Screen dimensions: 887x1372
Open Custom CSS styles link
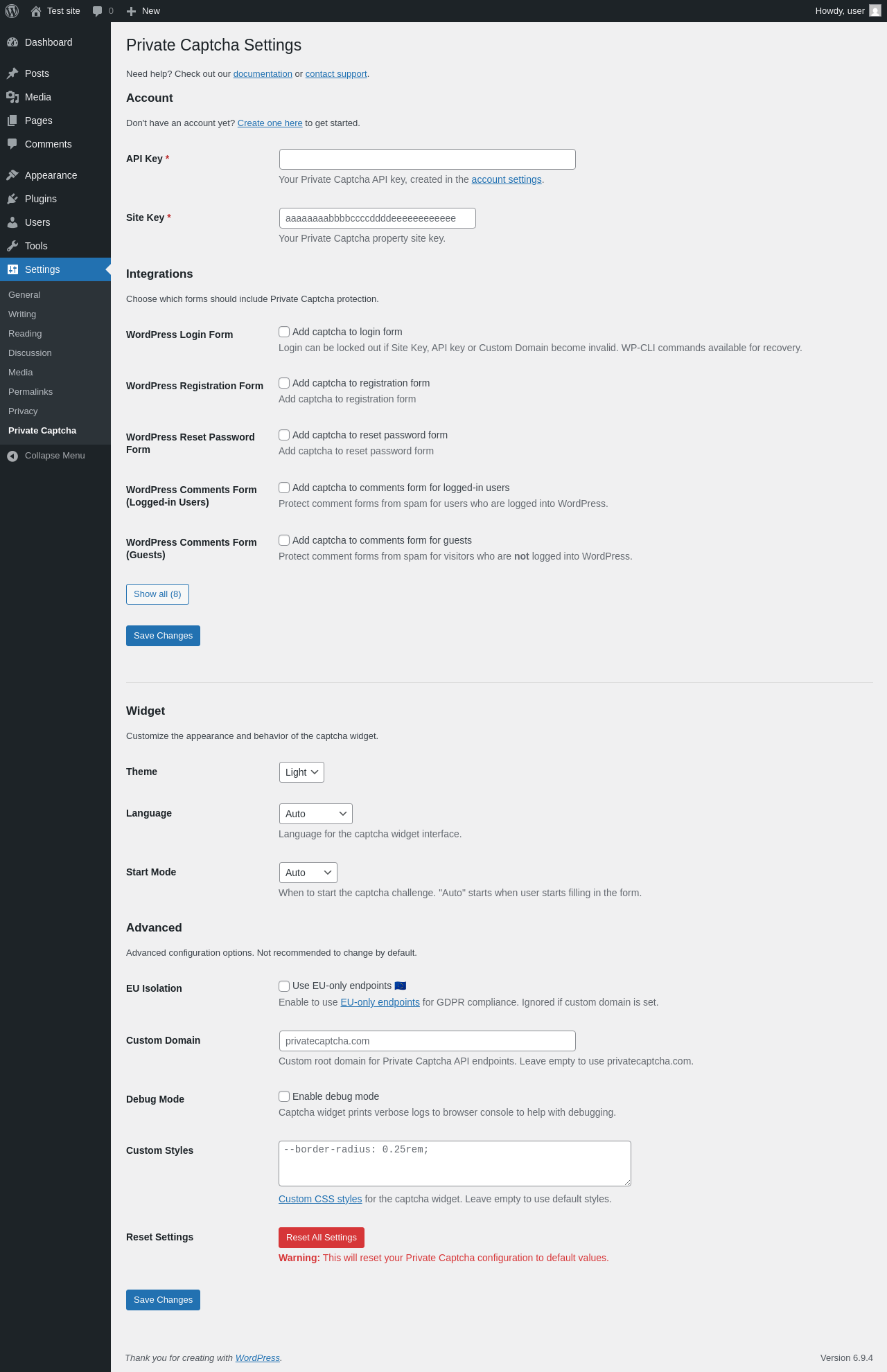pyautogui.click(x=320, y=1199)
